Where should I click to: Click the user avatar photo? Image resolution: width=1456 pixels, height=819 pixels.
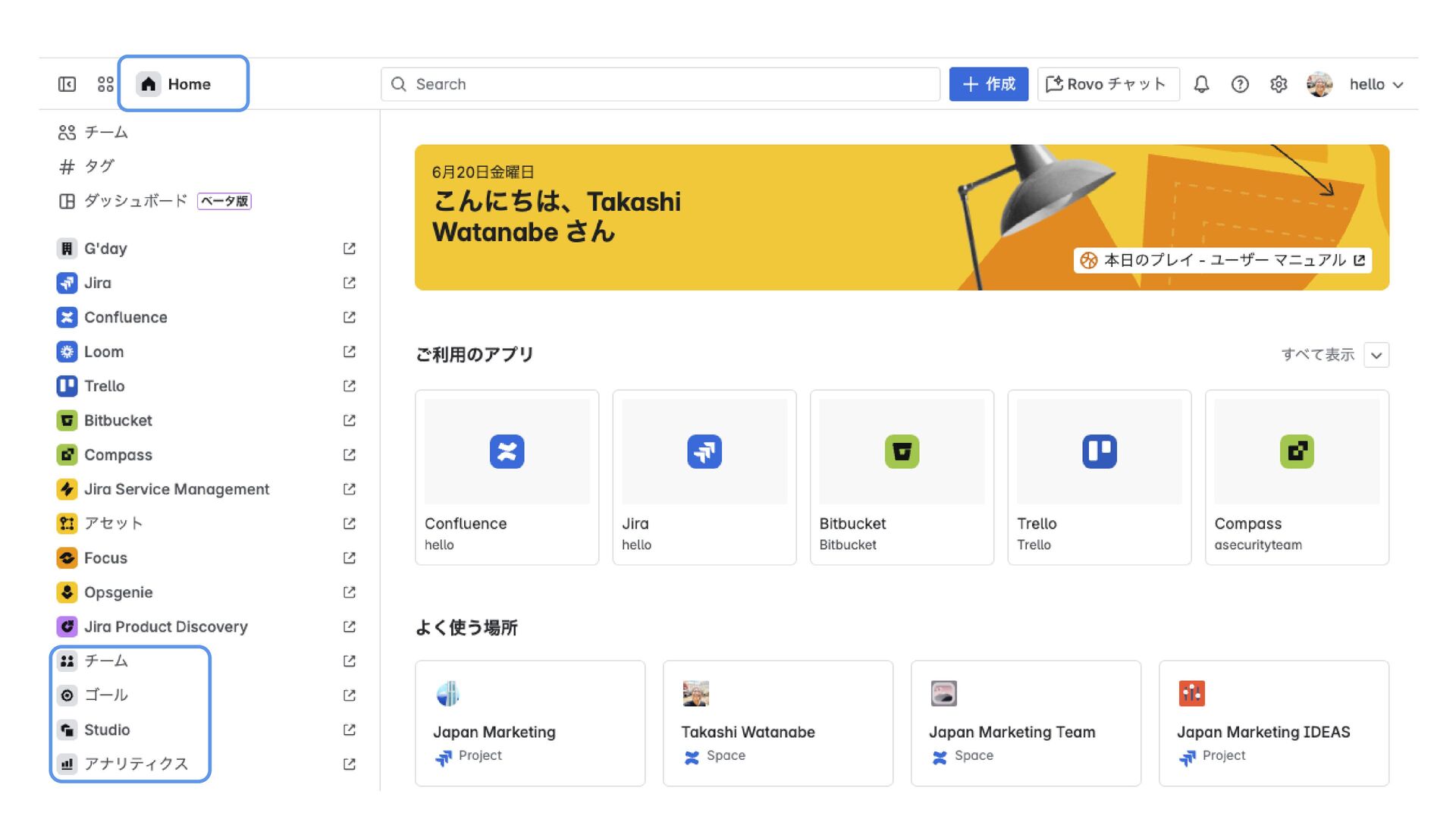1319,84
